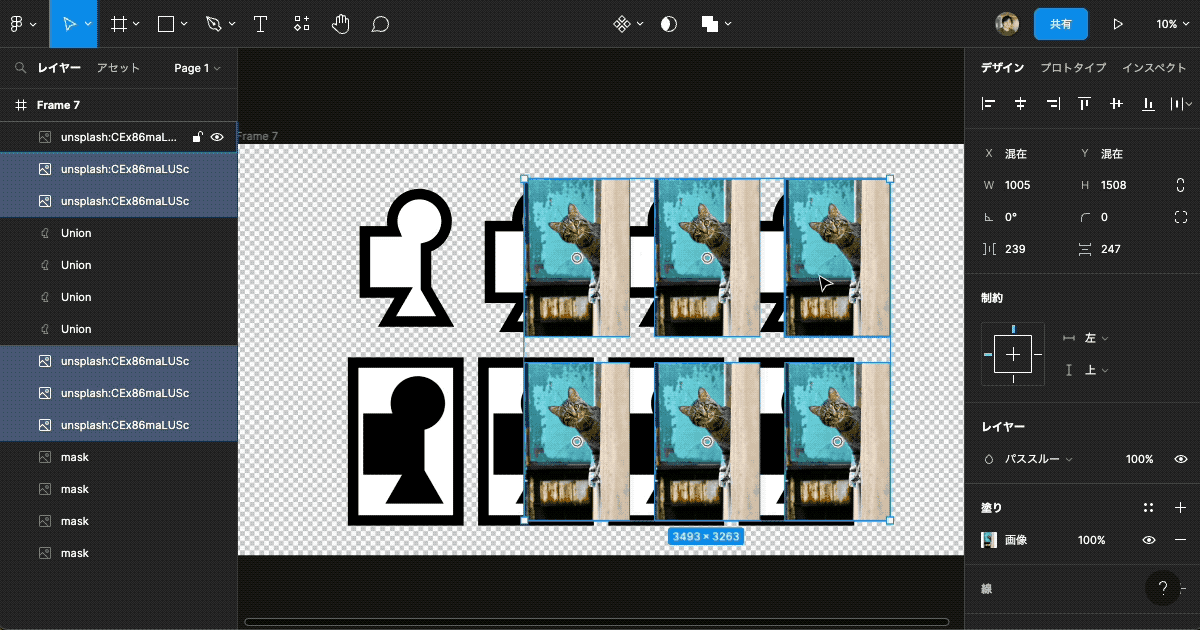Click the image fill swatch thumbnail
This screenshot has width=1200, height=630.
989,540
